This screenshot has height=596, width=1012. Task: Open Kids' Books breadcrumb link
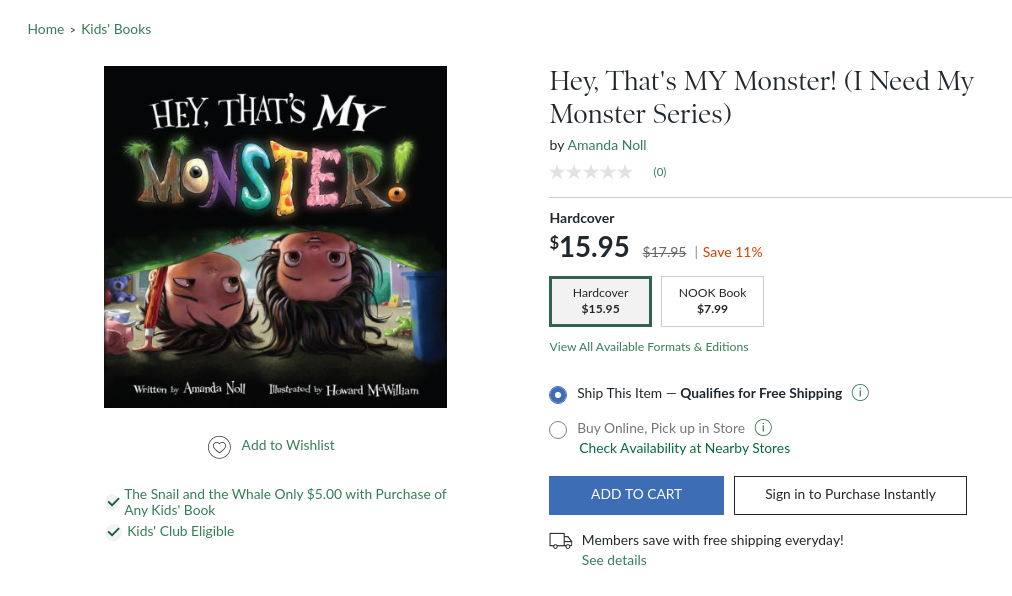pos(116,29)
